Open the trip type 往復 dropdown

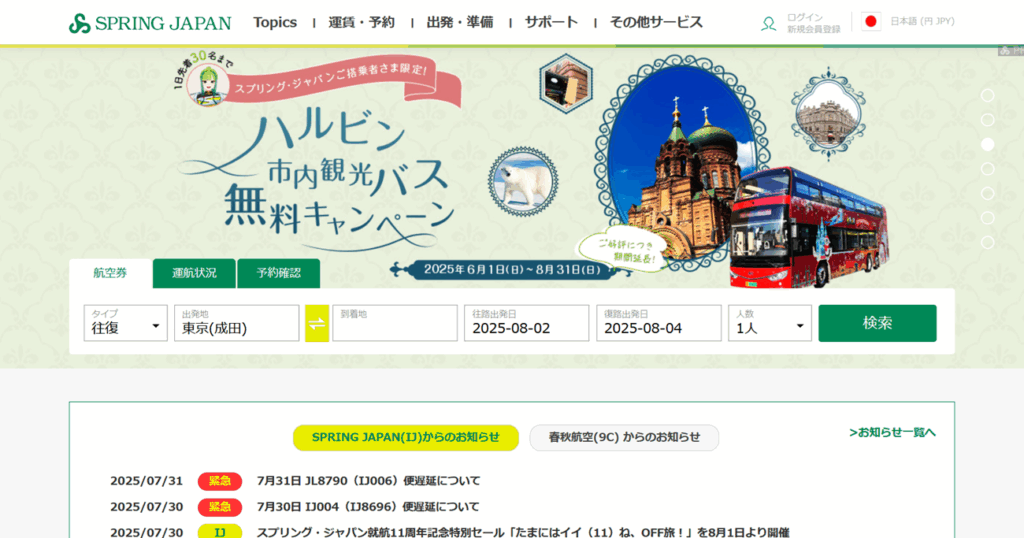[x=126, y=324]
